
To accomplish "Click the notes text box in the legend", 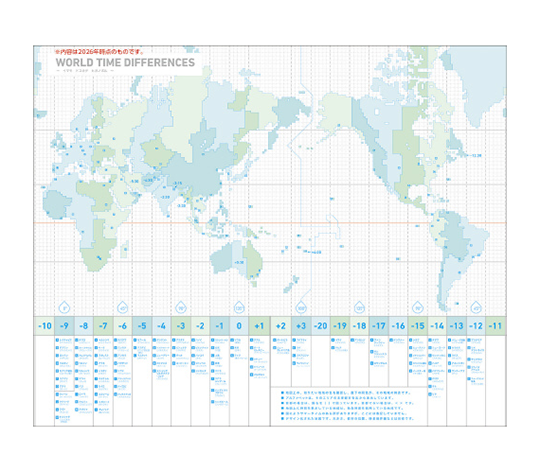I will (349, 406).
